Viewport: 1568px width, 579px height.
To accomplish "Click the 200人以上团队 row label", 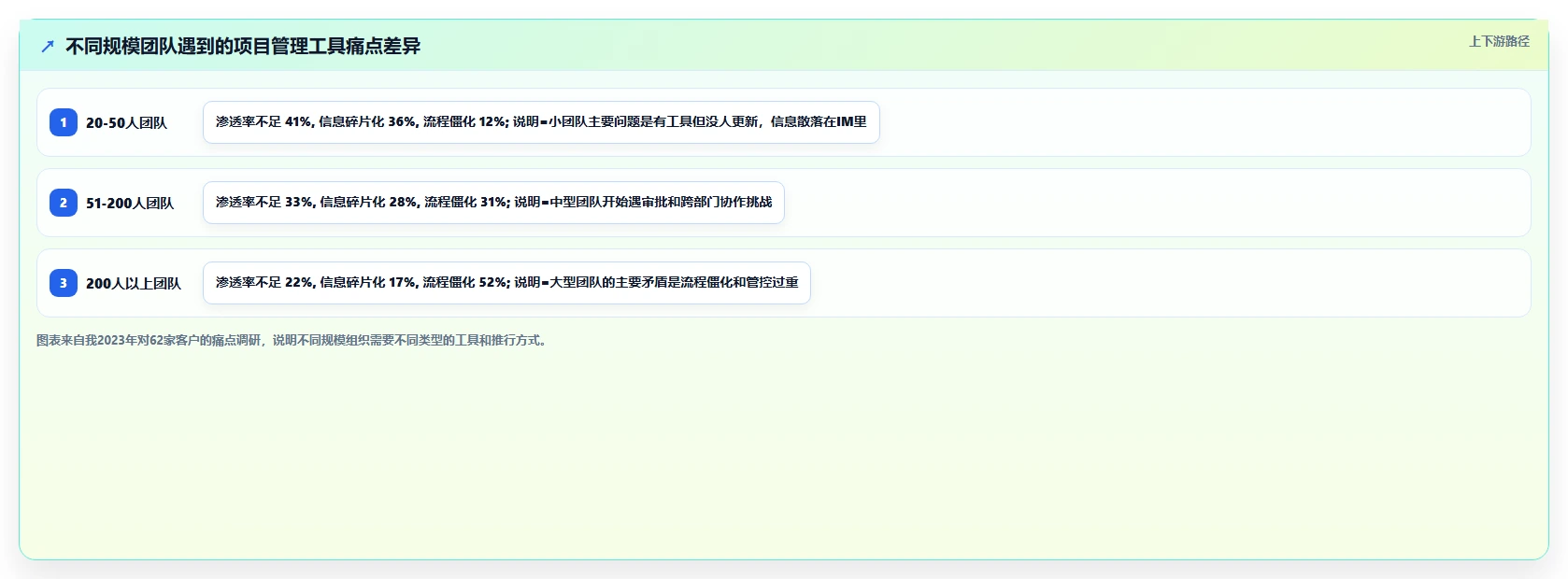I will coord(134,283).
